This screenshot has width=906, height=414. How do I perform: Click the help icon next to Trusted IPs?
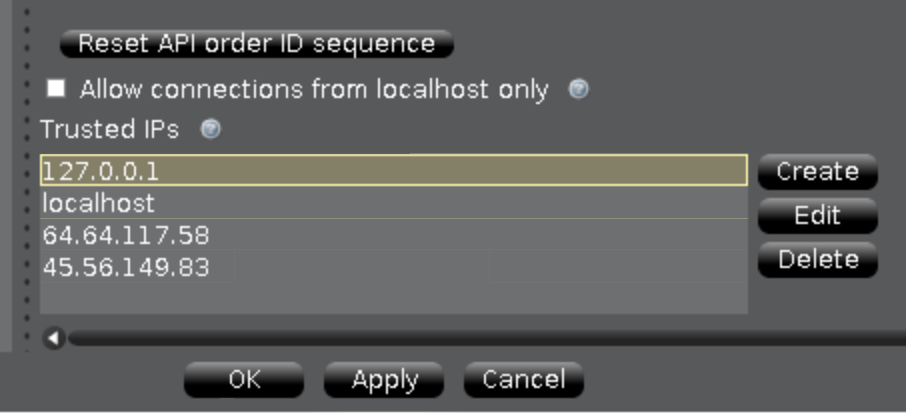[210, 129]
